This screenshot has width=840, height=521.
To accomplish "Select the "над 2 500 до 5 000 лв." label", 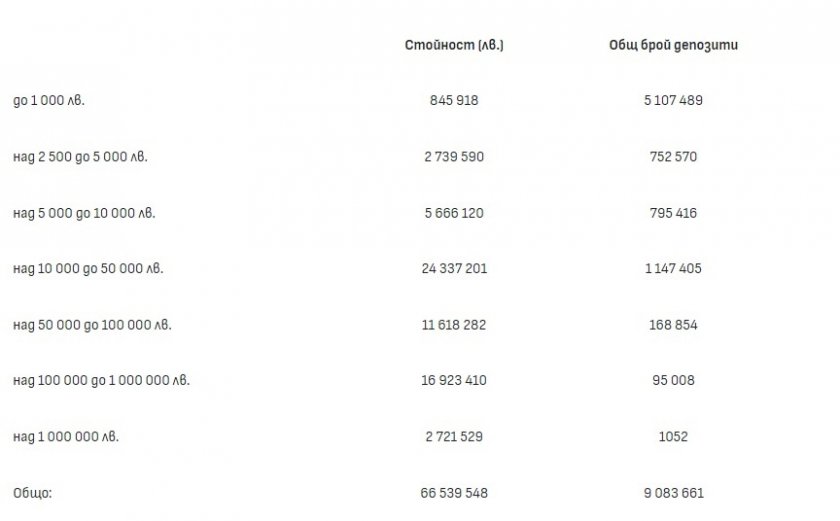I will [x=80, y=157].
